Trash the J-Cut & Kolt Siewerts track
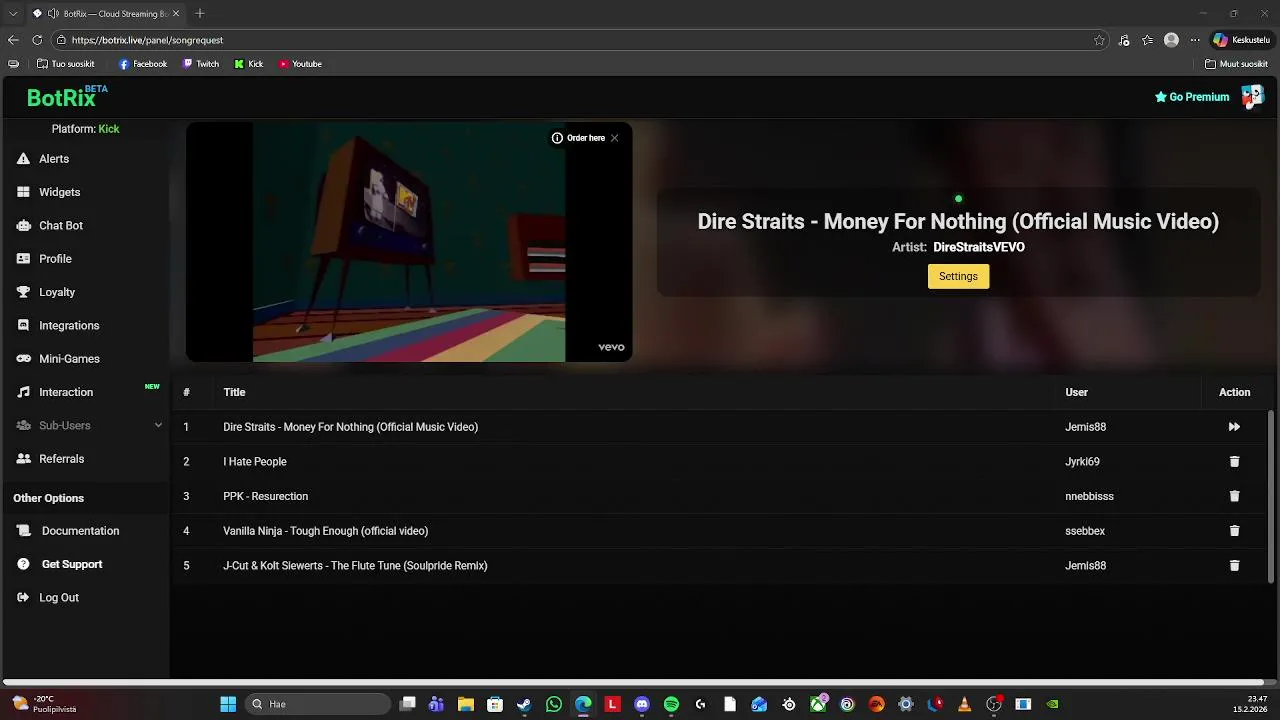Screen dimensions: 1280x720 pos(1234,566)
